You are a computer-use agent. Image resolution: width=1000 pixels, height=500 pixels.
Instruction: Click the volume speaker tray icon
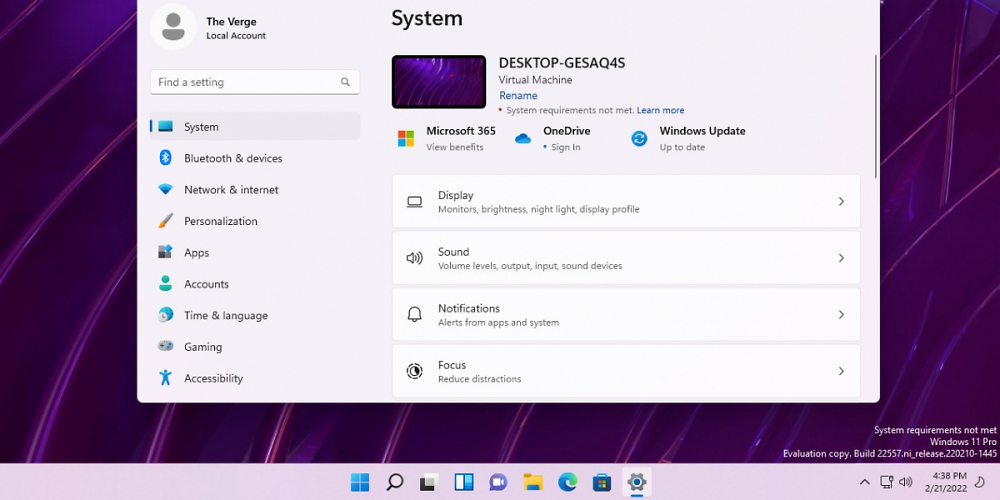906,482
